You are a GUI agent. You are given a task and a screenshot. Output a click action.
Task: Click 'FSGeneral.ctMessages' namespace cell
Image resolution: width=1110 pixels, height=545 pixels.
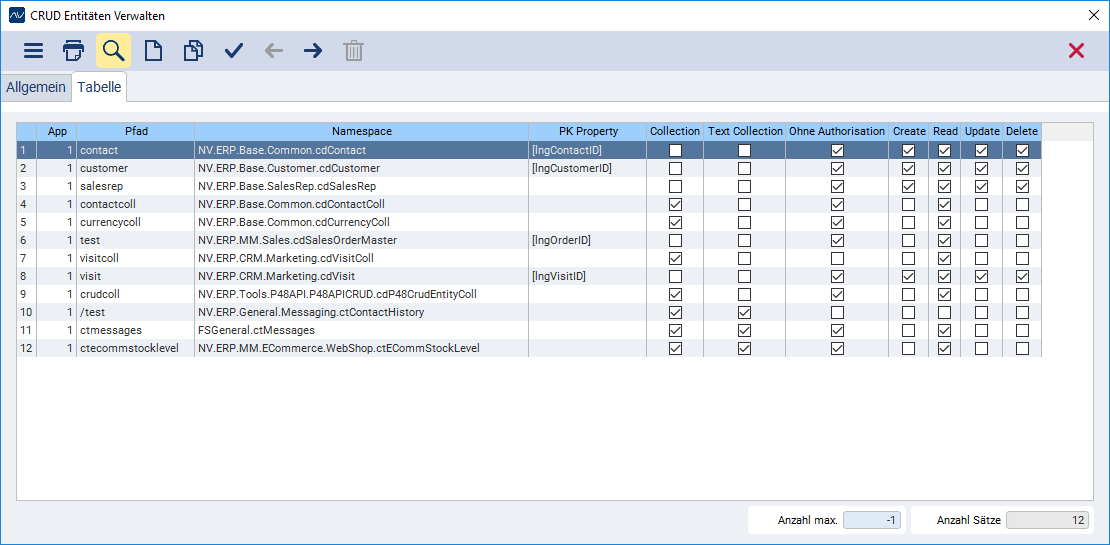coord(361,331)
